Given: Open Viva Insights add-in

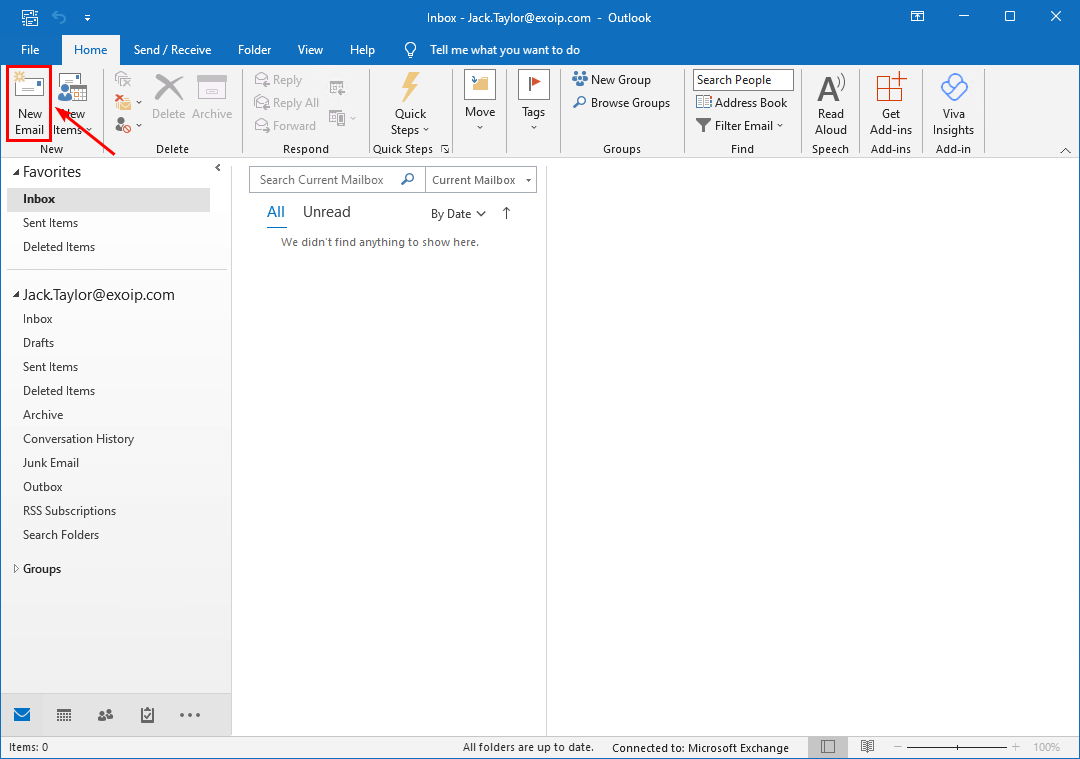Looking at the screenshot, I should pyautogui.click(x=953, y=104).
